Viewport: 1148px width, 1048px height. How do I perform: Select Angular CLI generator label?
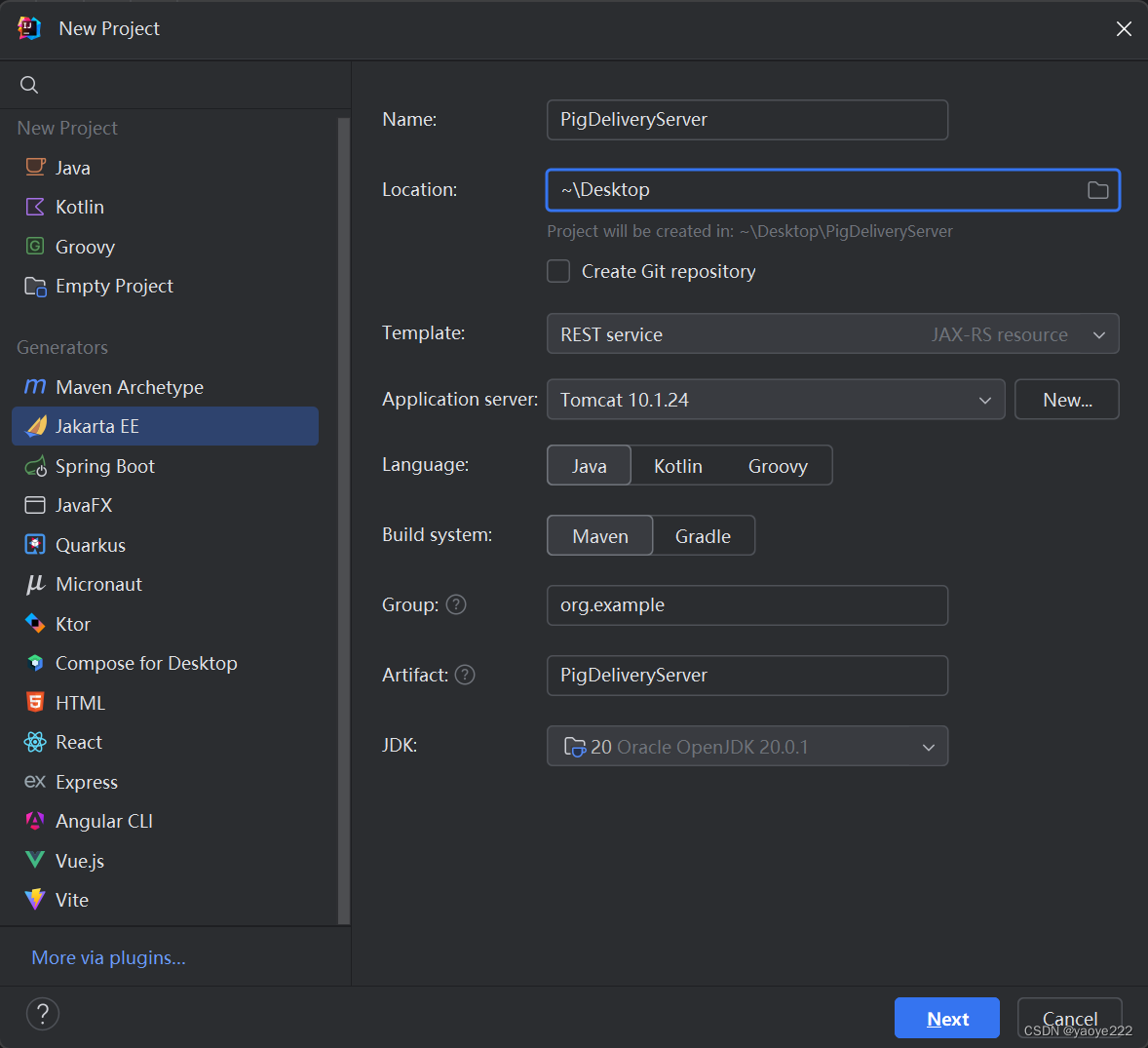[104, 821]
